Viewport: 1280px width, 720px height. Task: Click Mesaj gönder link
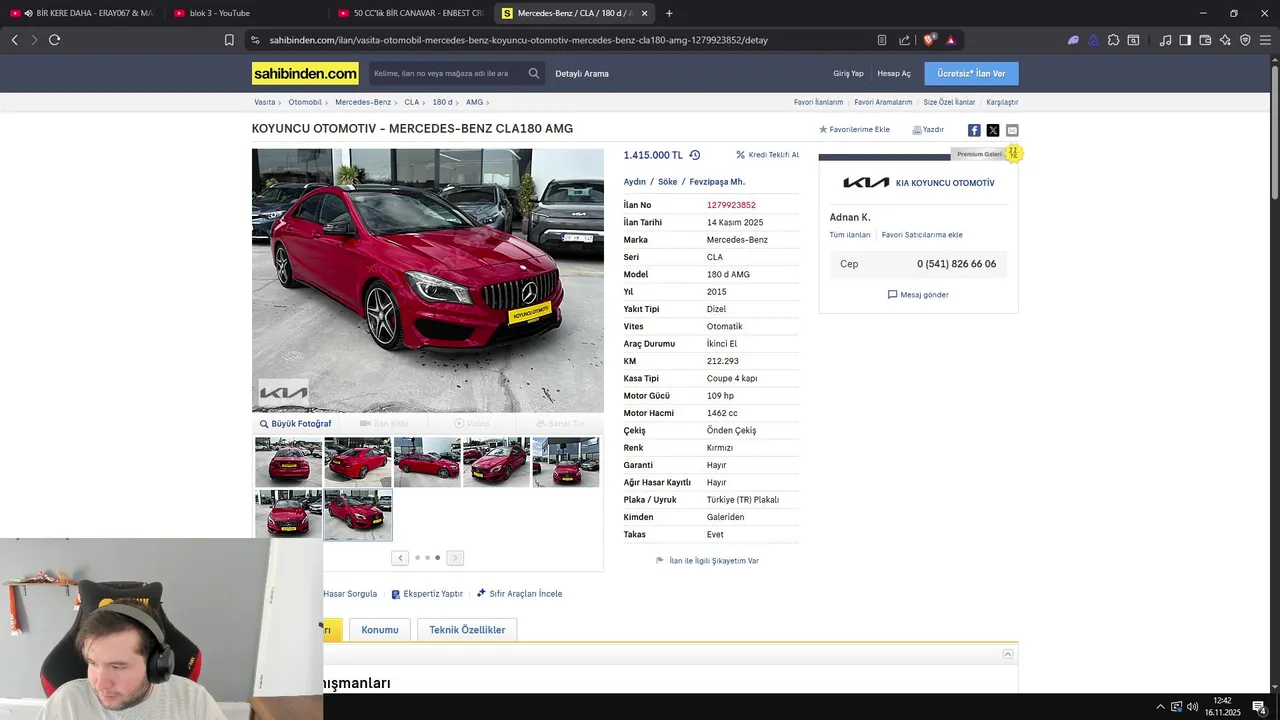pos(918,295)
